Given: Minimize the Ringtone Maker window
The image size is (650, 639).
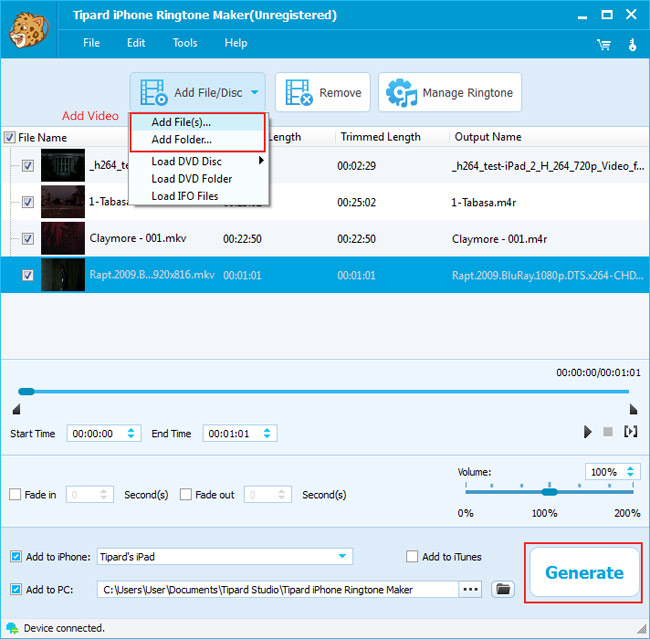Looking at the screenshot, I should click(582, 17).
